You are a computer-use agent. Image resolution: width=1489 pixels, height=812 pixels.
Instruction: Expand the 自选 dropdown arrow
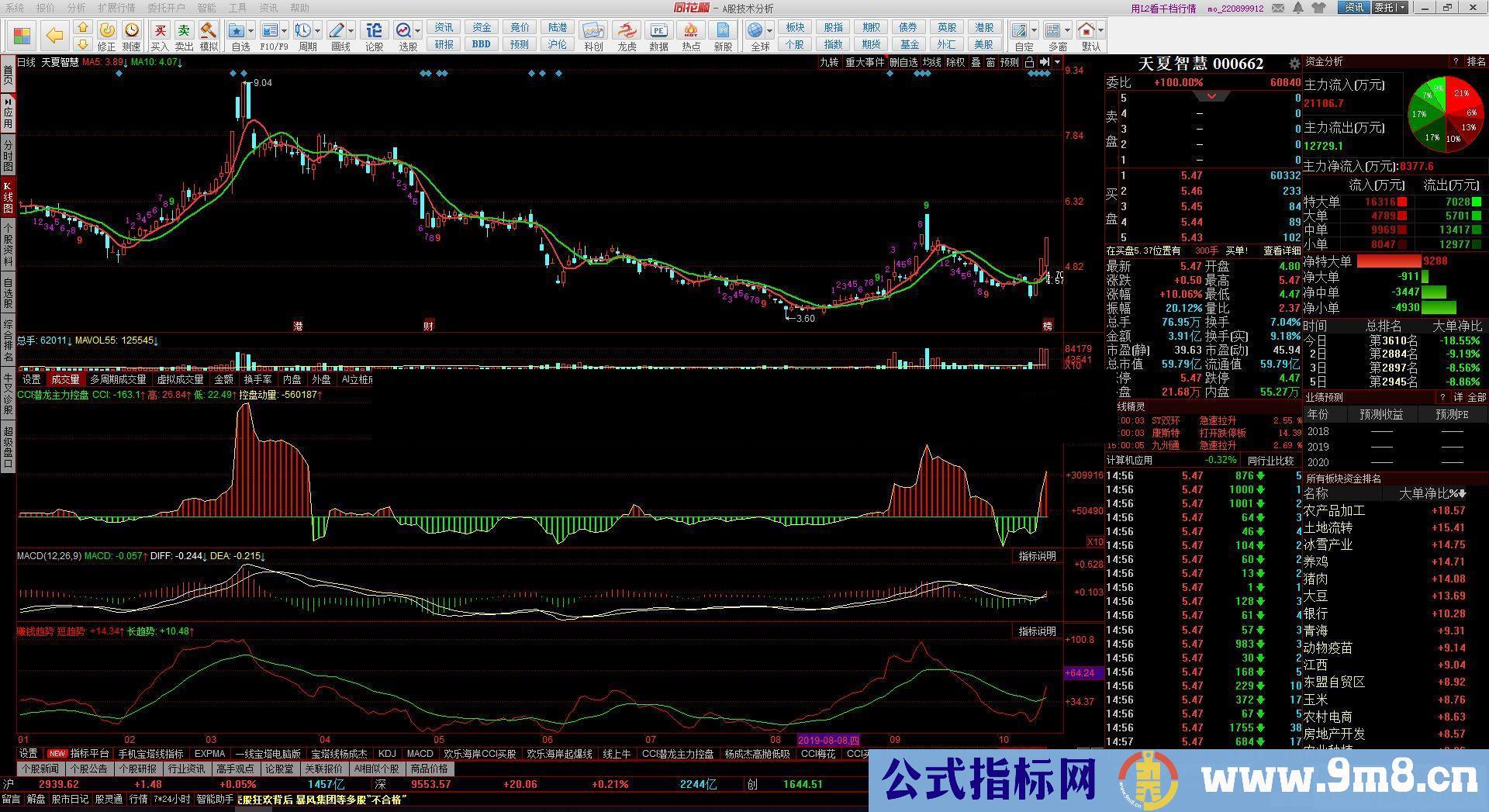(x=251, y=31)
